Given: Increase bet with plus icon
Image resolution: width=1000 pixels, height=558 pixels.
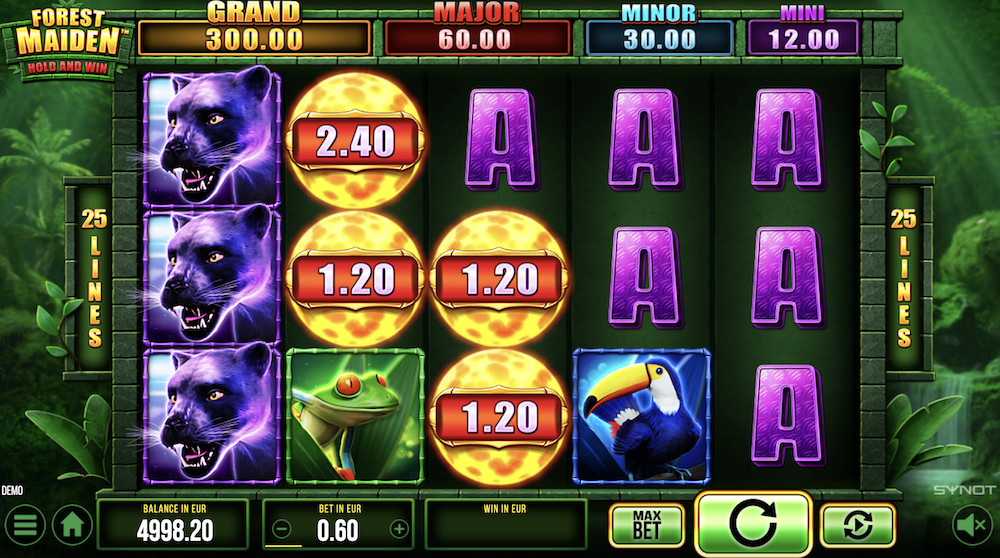Looking at the screenshot, I should [x=399, y=529].
